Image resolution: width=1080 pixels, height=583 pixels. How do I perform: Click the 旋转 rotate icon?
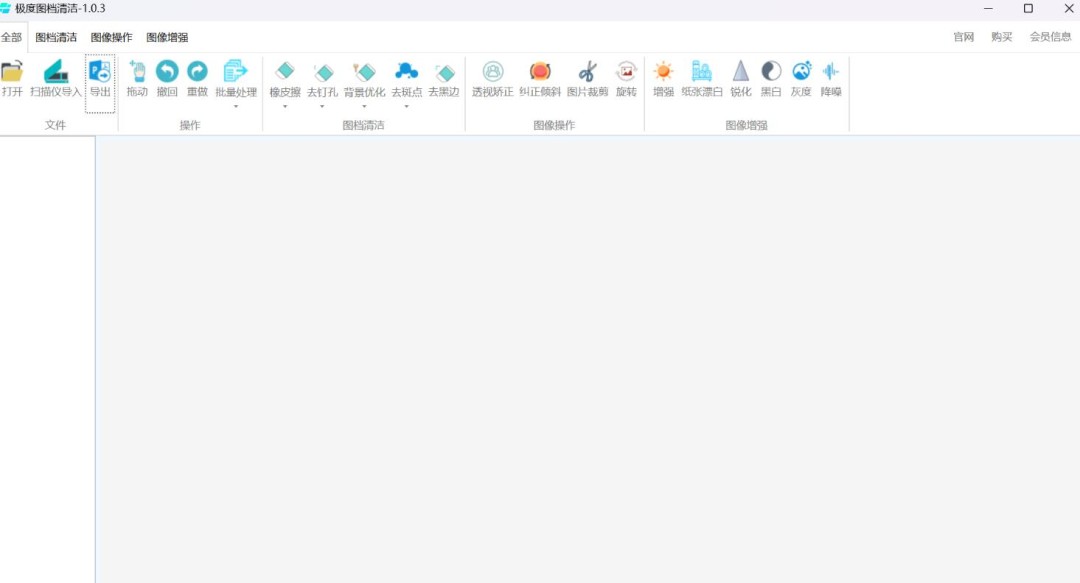tap(626, 72)
